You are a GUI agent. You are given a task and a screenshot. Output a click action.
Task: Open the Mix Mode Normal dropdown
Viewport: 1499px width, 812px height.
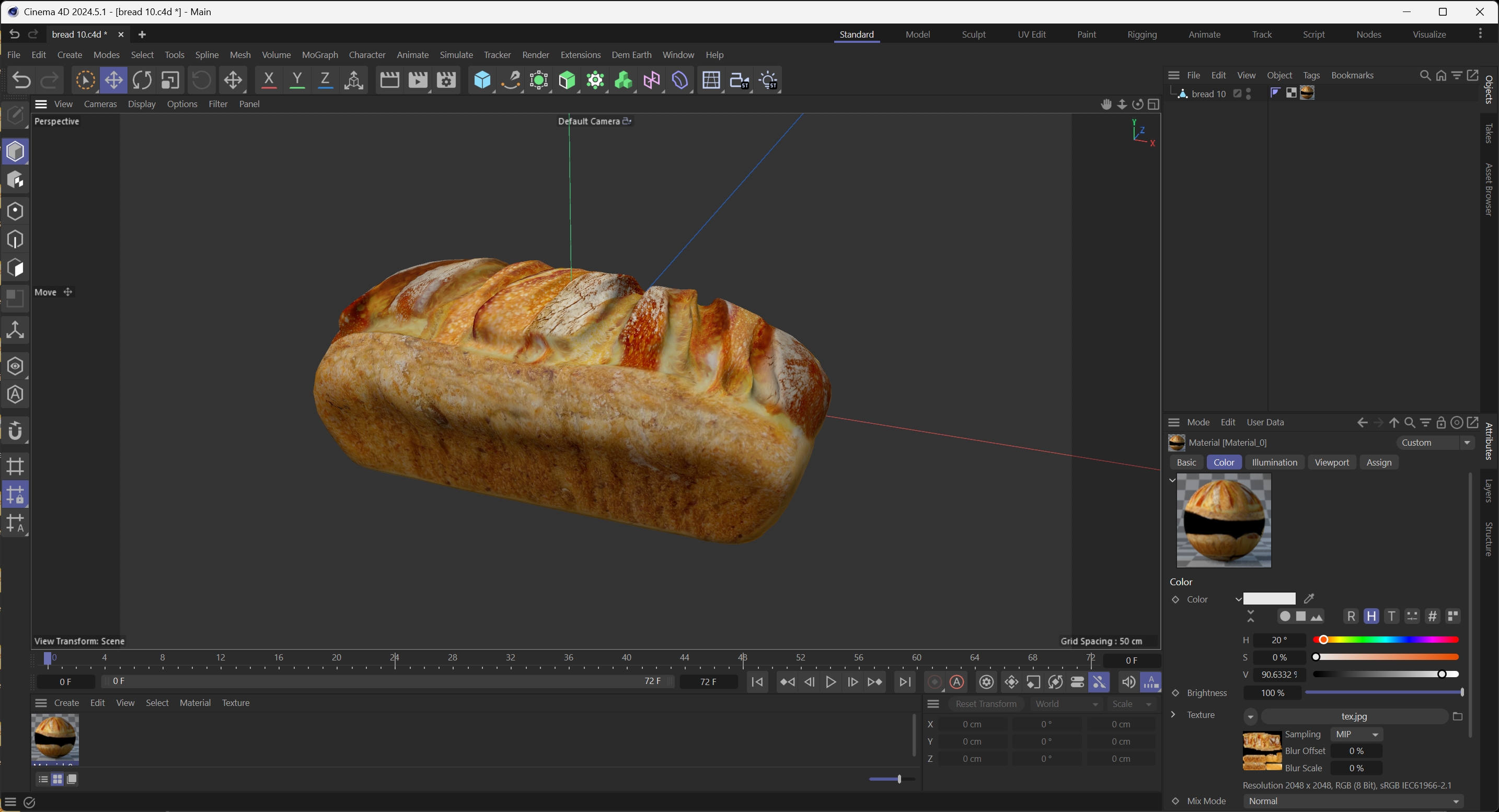click(1354, 801)
